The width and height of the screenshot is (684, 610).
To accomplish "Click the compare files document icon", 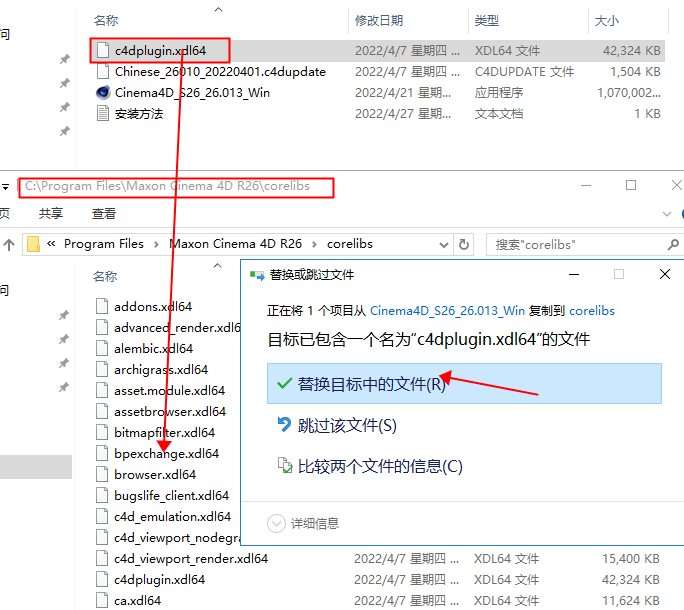I will 285,465.
